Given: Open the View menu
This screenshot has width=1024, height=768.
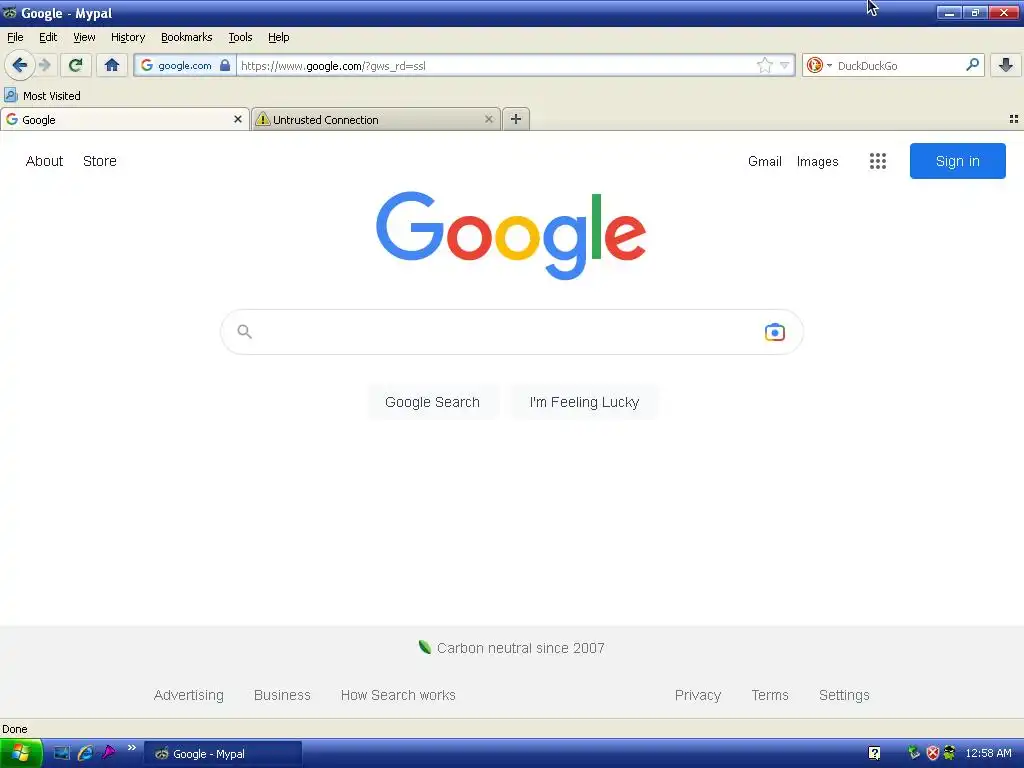Looking at the screenshot, I should (84, 37).
